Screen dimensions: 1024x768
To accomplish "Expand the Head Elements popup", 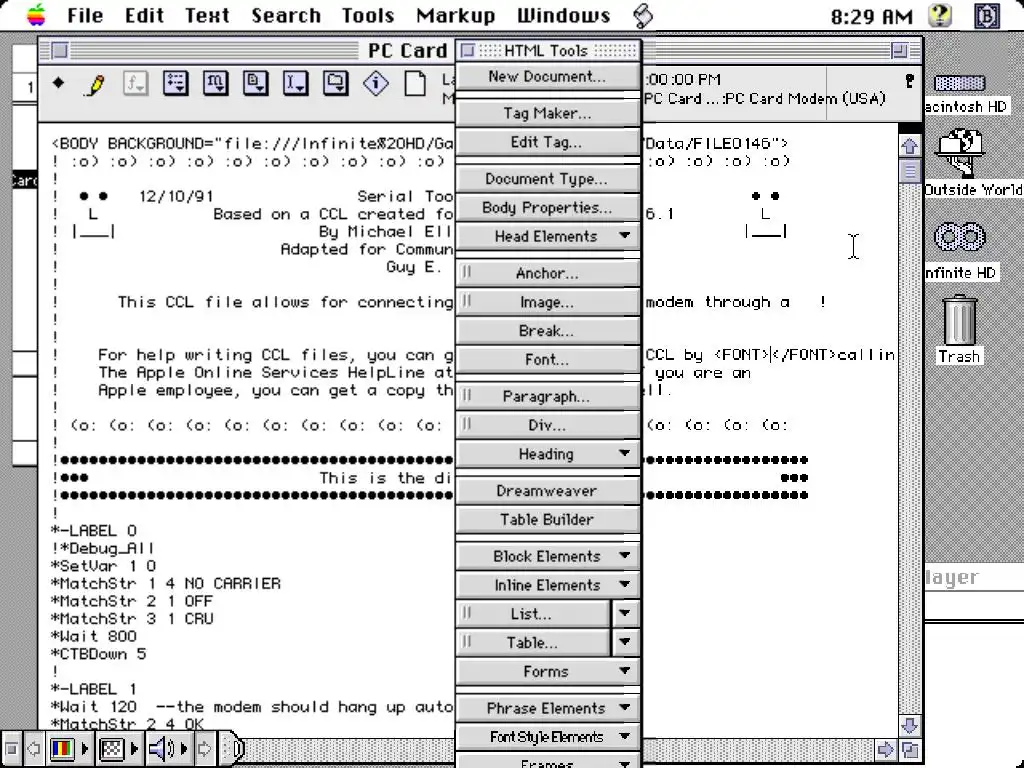I will (x=547, y=236).
